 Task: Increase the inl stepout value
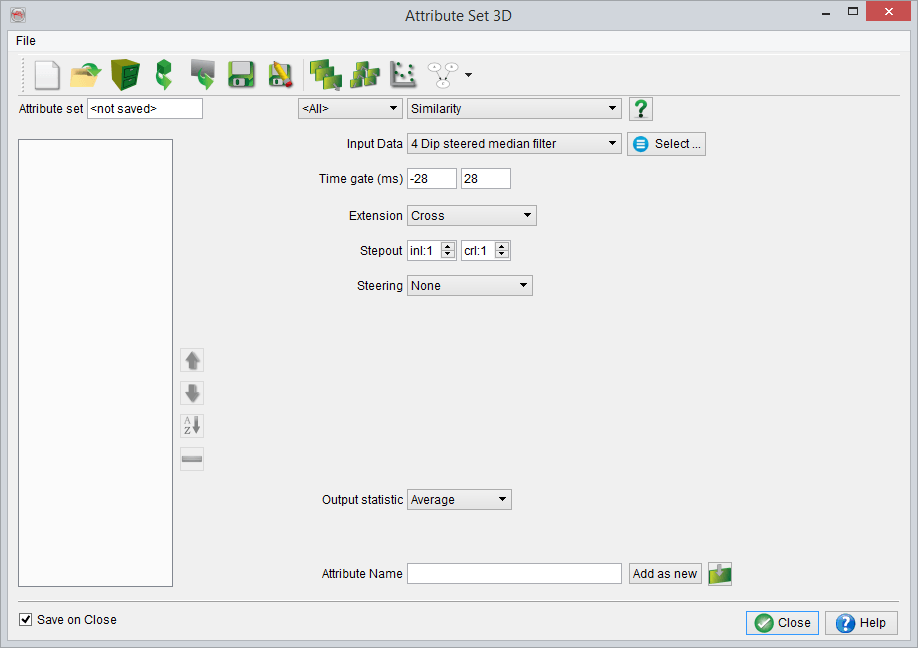(448, 247)
